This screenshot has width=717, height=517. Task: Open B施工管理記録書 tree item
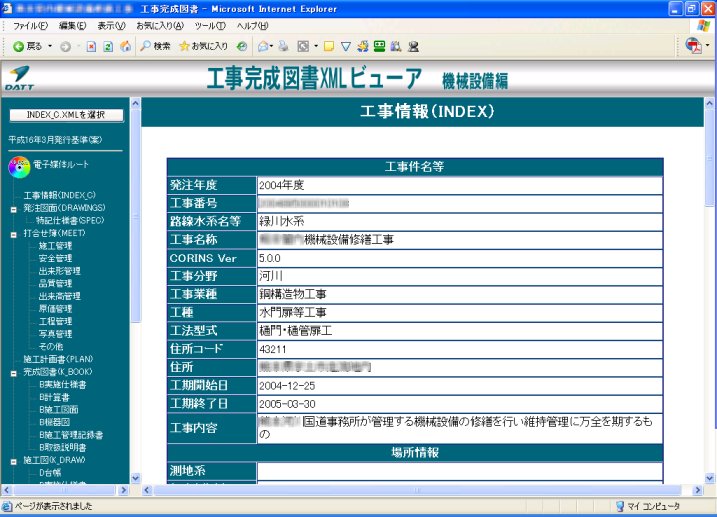pyautogui.click(x=71, y=435)
